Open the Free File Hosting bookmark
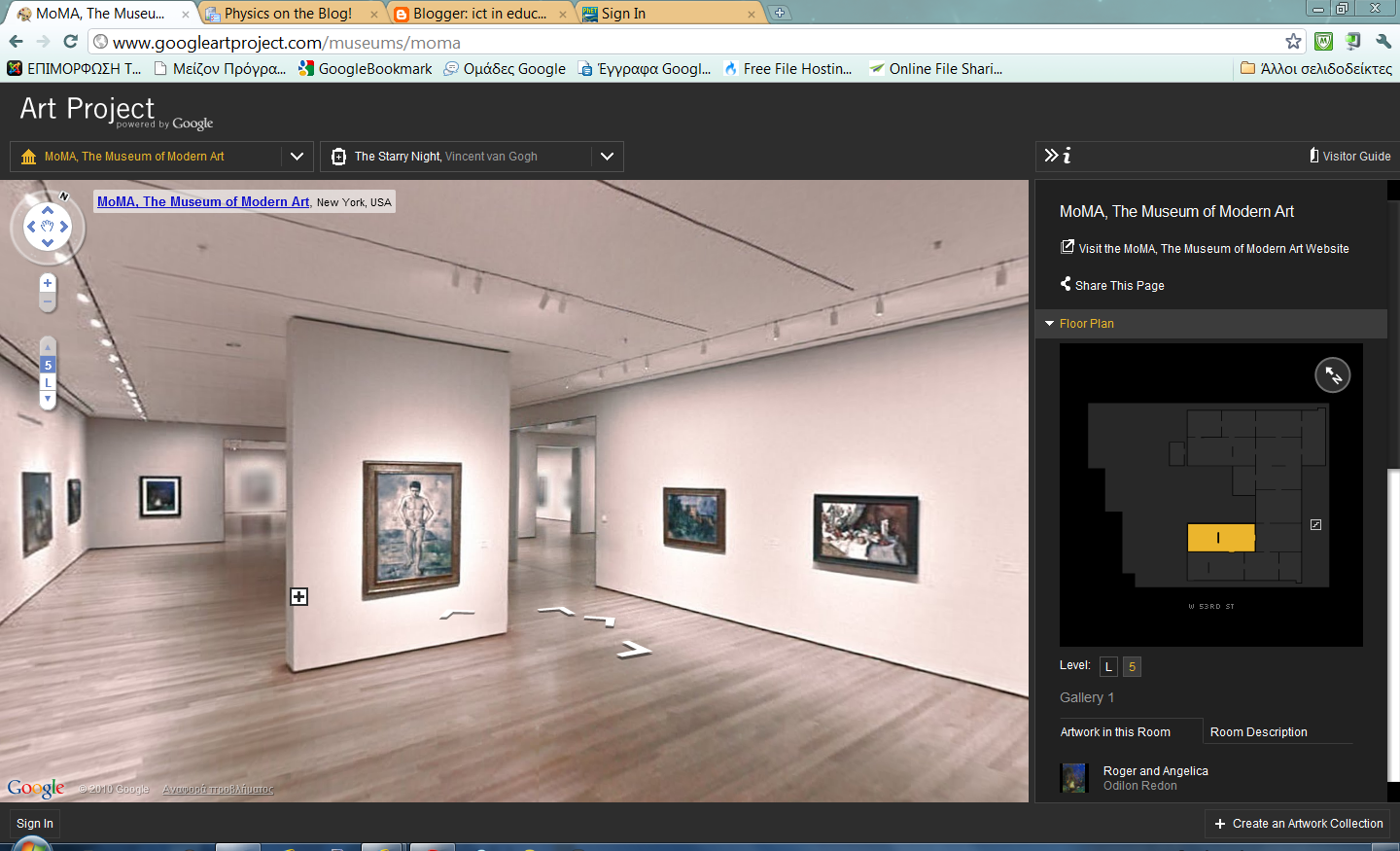The image size is (1400, 851). [787, 68]
